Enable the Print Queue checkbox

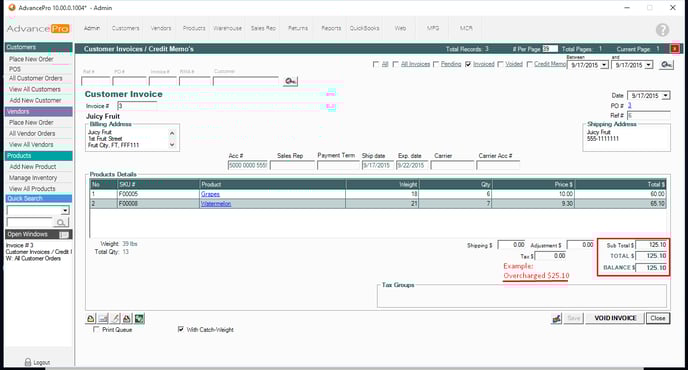97,329
